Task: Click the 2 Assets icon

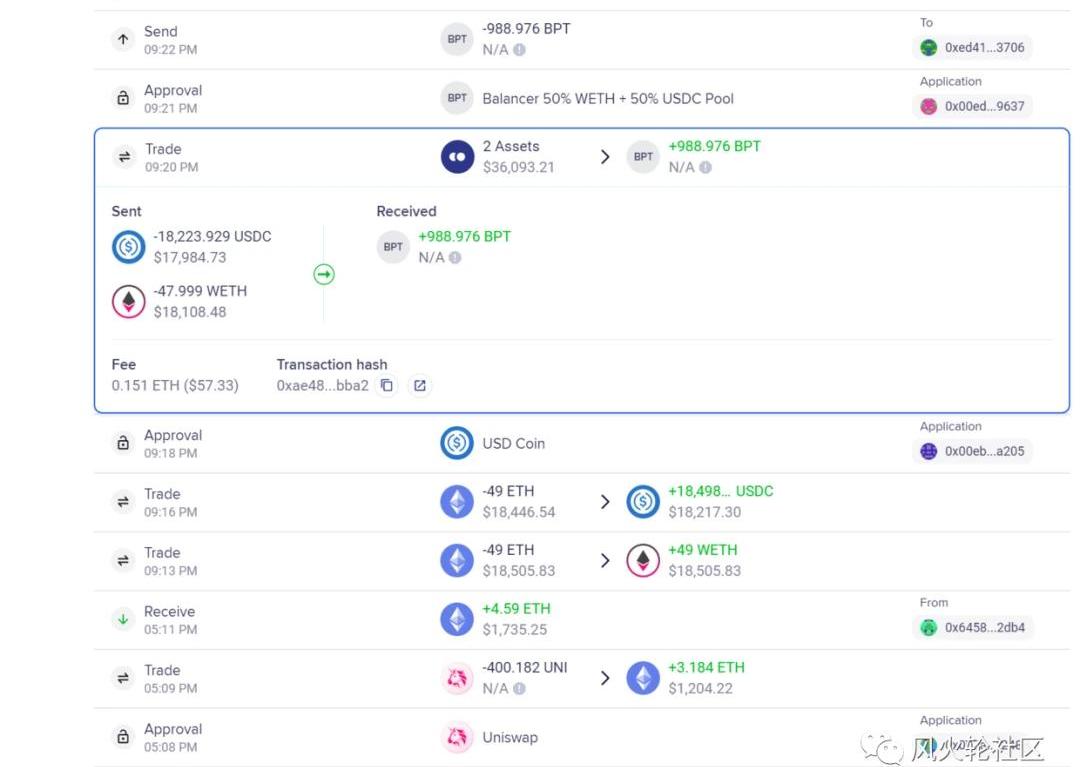Action: pos(457,157)
